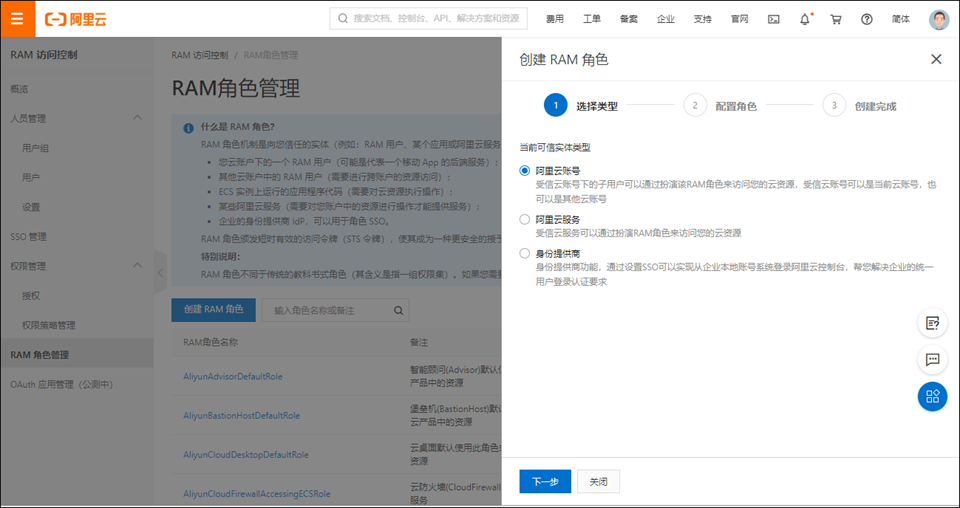Click the top search input field
Screen dimensions: 960x508
pos(430,19)
